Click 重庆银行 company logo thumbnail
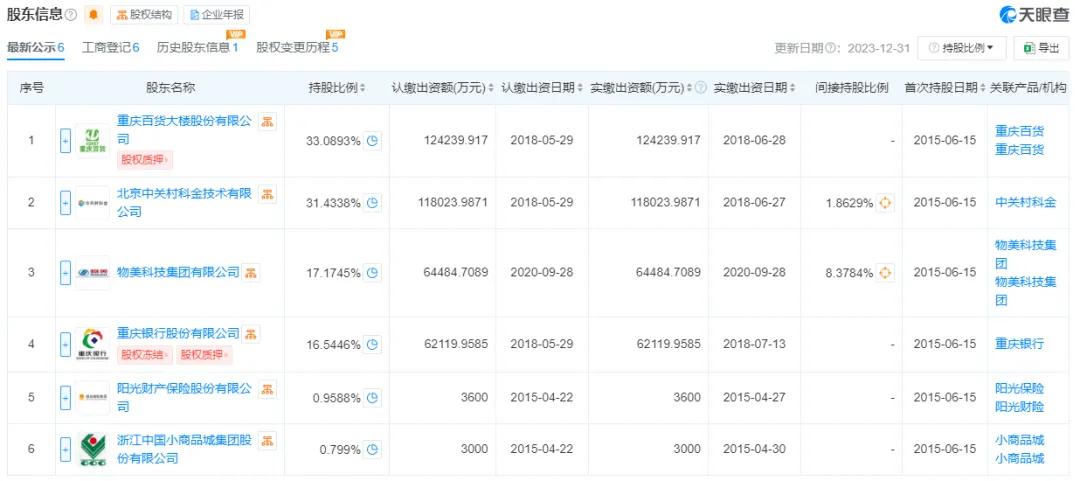The height and width of the screenshot is (481, 1080). 92,344
